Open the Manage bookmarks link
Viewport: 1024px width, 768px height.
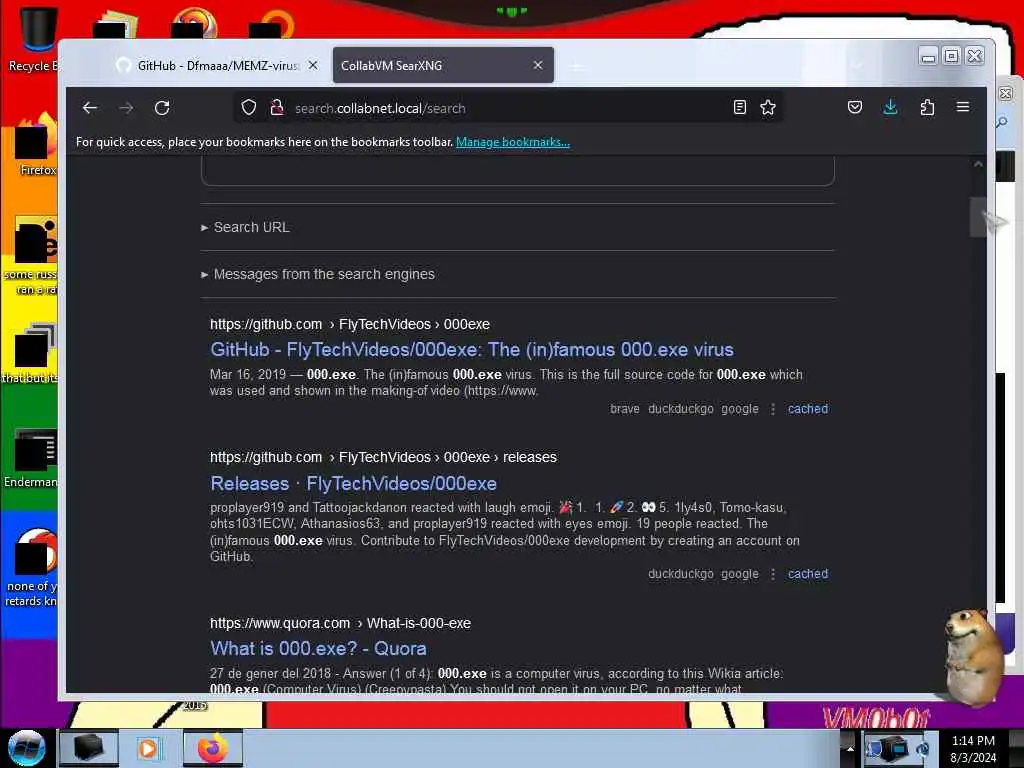pos(513,142)
